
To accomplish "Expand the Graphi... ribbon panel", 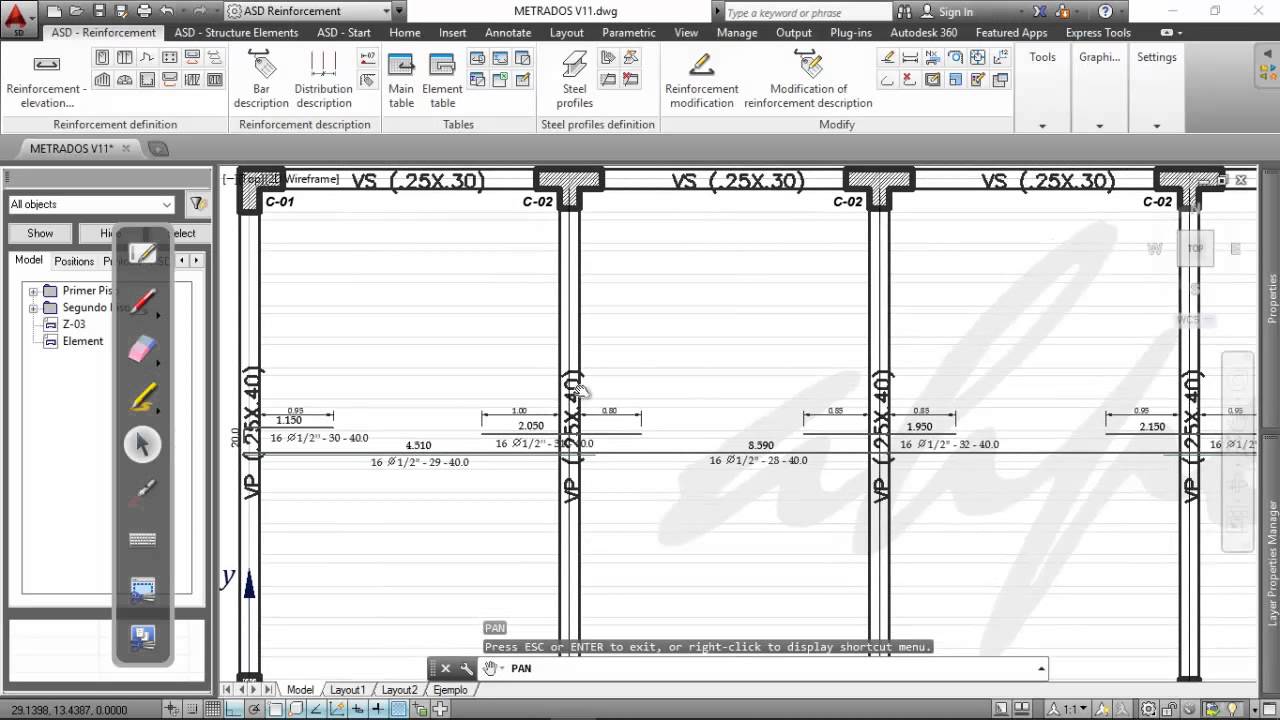I will coord(1099,126).
